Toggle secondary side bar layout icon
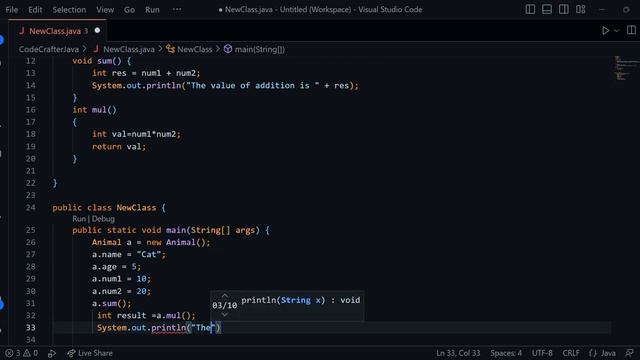640x360 pixels. coord(564,9)
